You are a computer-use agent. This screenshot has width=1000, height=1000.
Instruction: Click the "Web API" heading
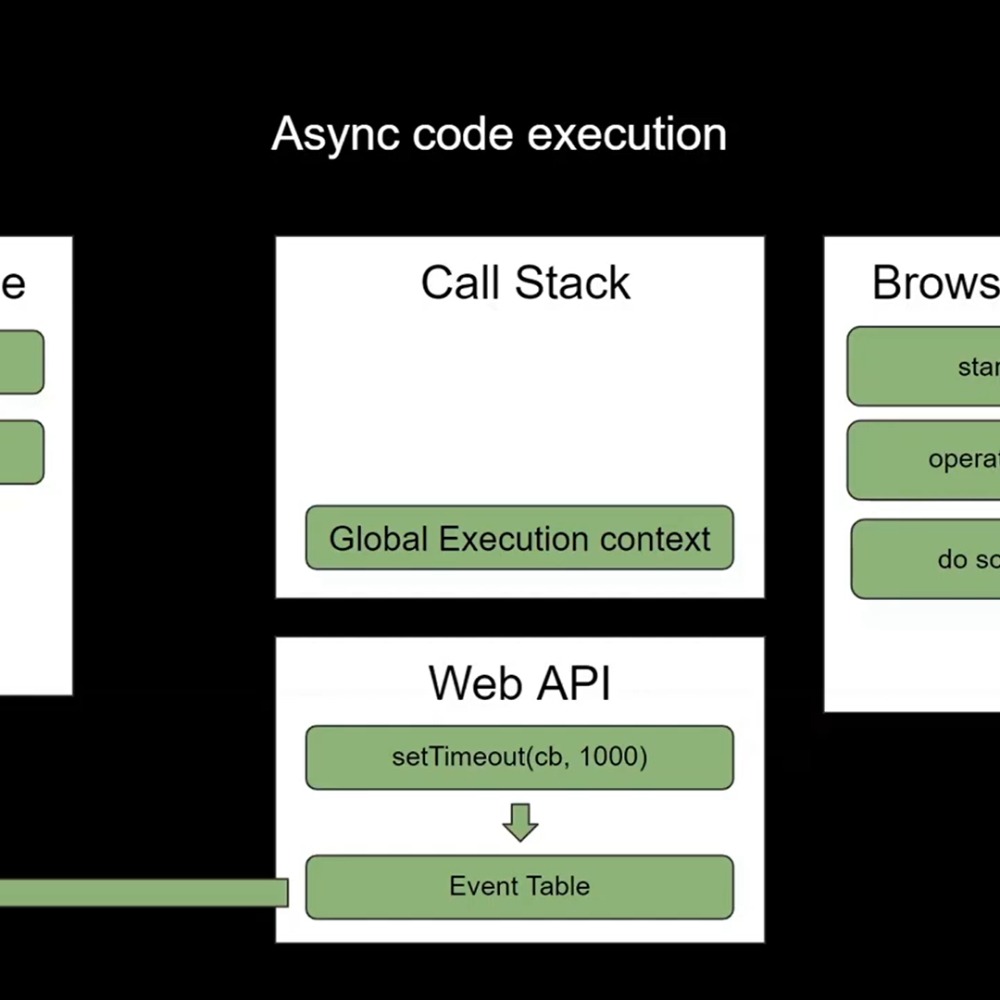(520, 683)
